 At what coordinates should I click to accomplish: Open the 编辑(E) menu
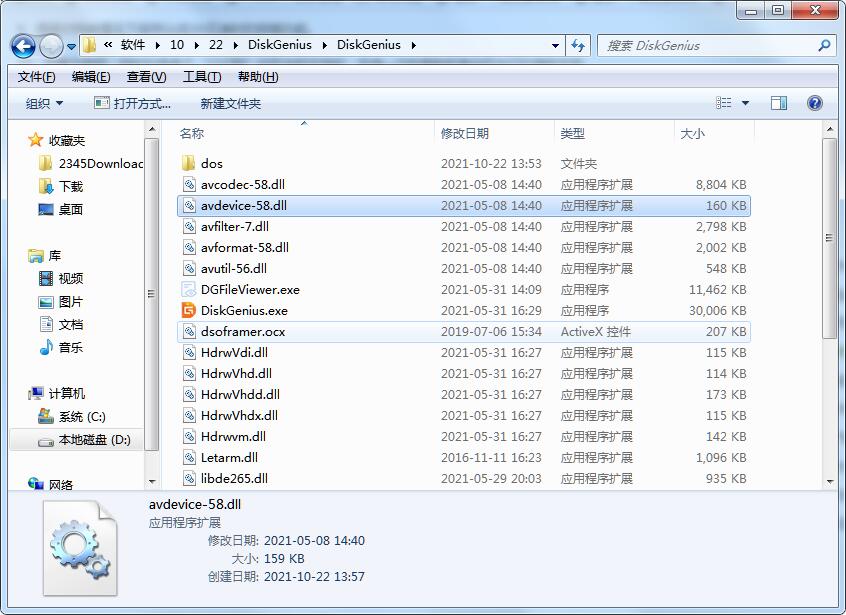point(91,77)
